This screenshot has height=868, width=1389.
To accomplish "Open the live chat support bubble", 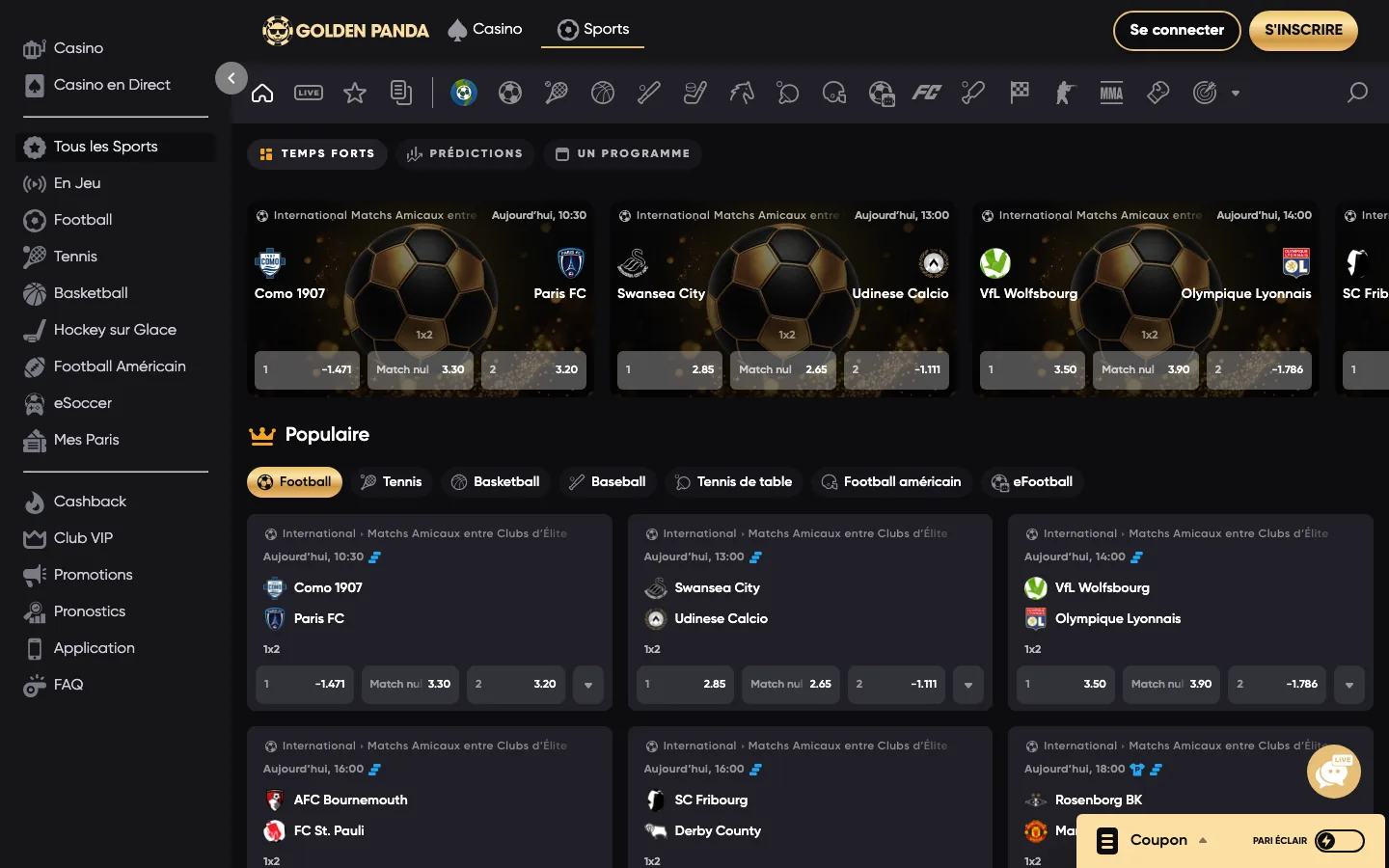I will 1334,772.
